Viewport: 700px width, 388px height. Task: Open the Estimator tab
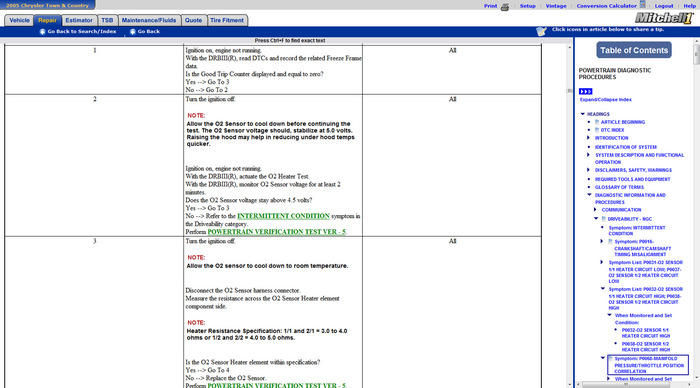click(79, 21)
